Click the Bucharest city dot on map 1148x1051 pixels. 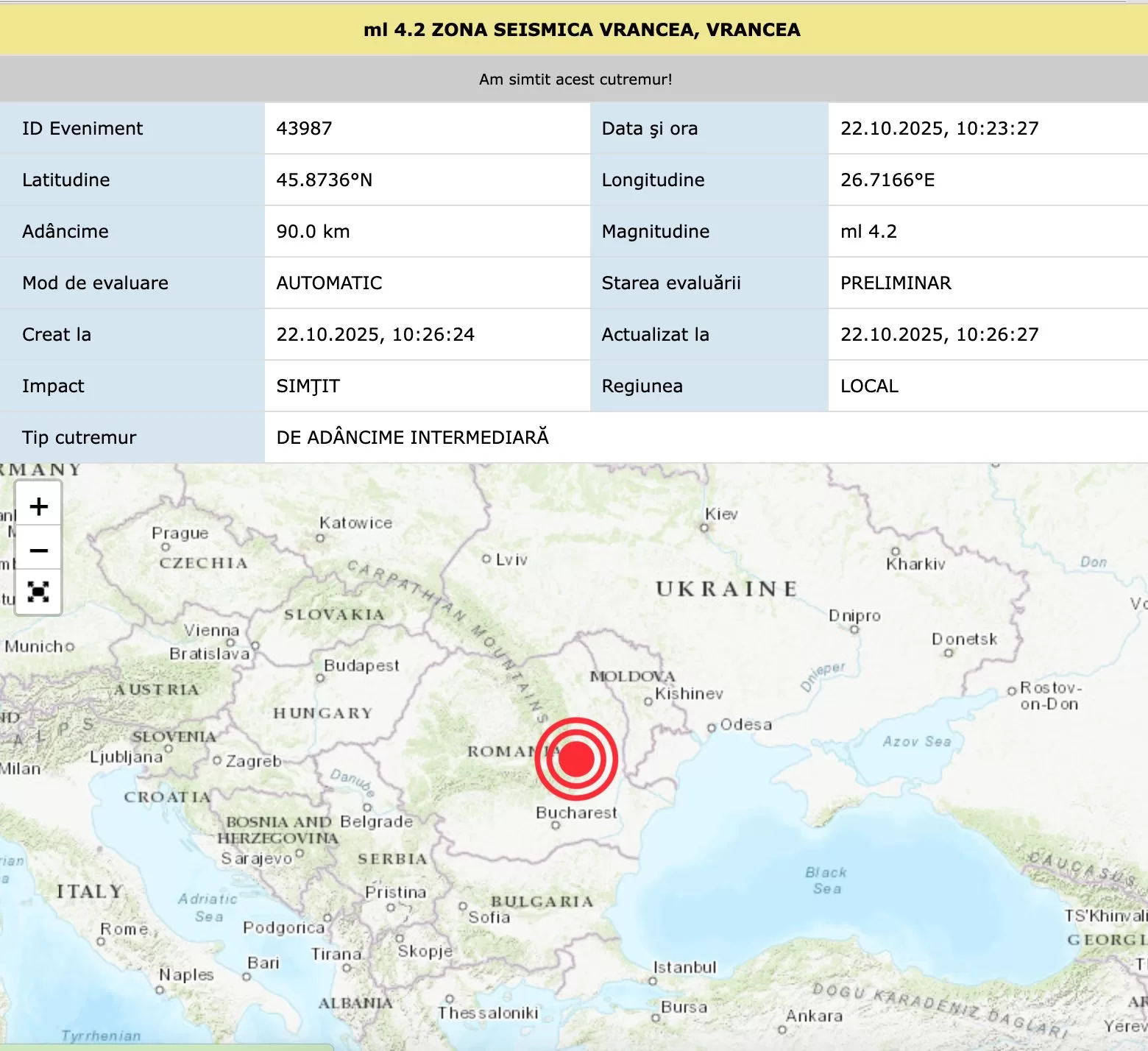[x=556, y=825]
